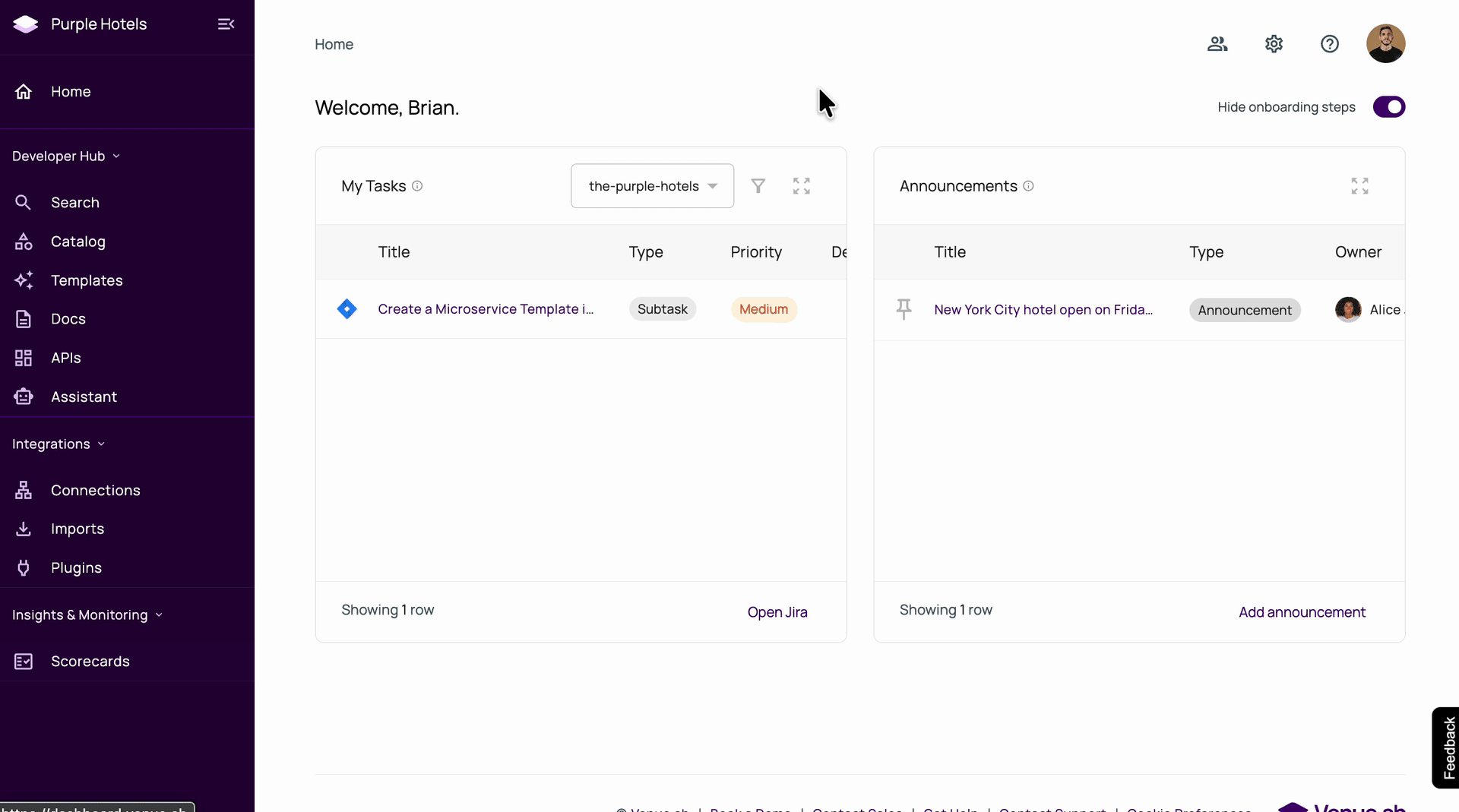
Task: Toggle Hide onboarding steps switch
Action: [x=1388, y=107]
